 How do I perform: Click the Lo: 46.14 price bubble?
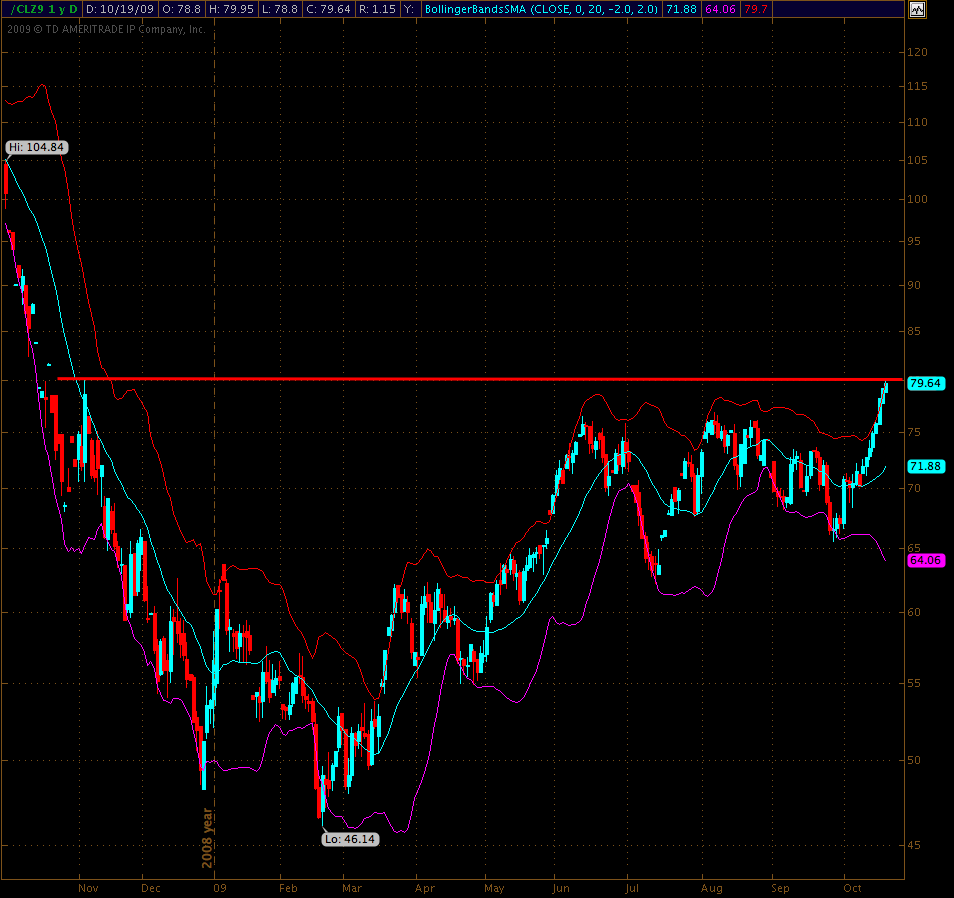pyautogui.click(x=350, y=839)
